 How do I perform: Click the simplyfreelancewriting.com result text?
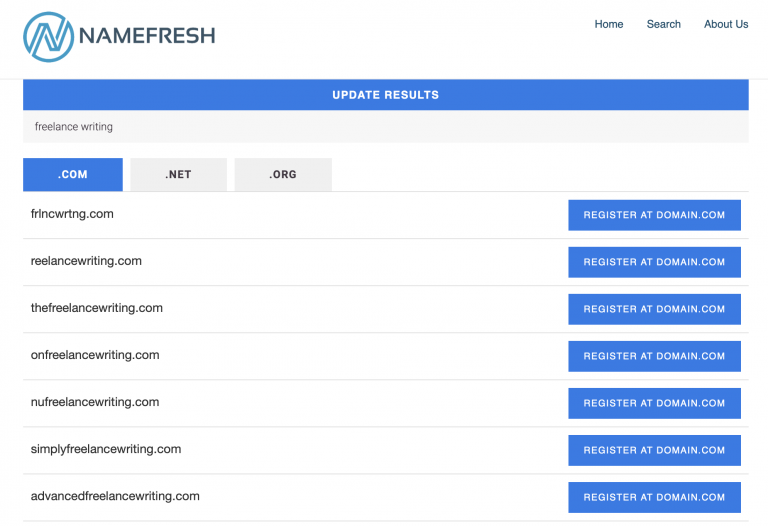pos(106,449)
